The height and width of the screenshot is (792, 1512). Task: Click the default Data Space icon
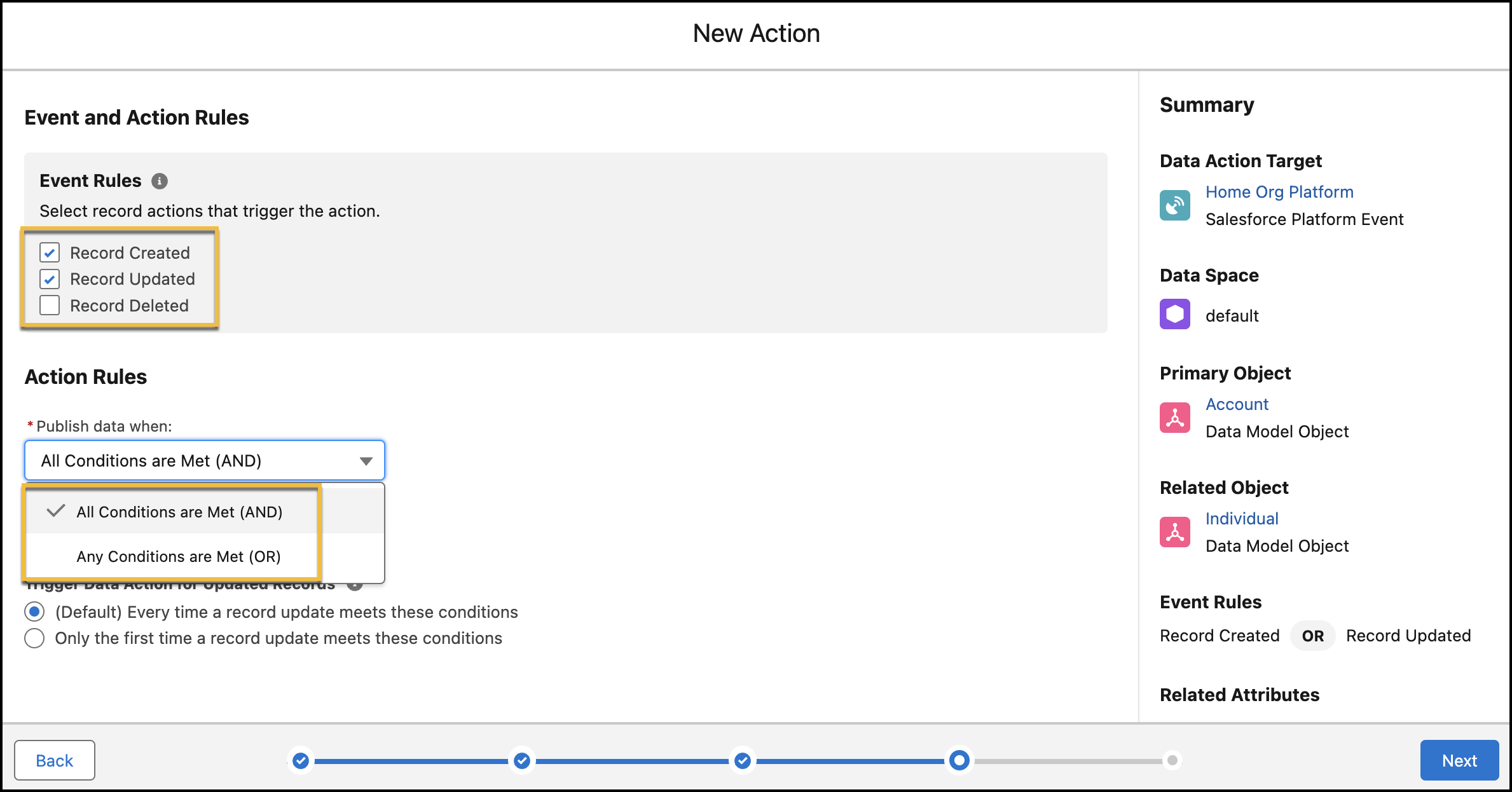pyautogui.click(x=1174, y=315)
